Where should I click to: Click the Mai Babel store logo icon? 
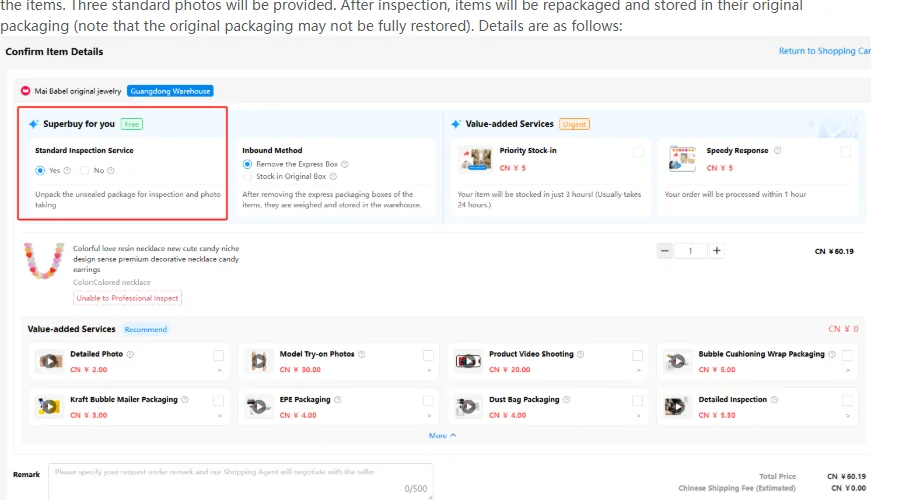click(25, 91)
